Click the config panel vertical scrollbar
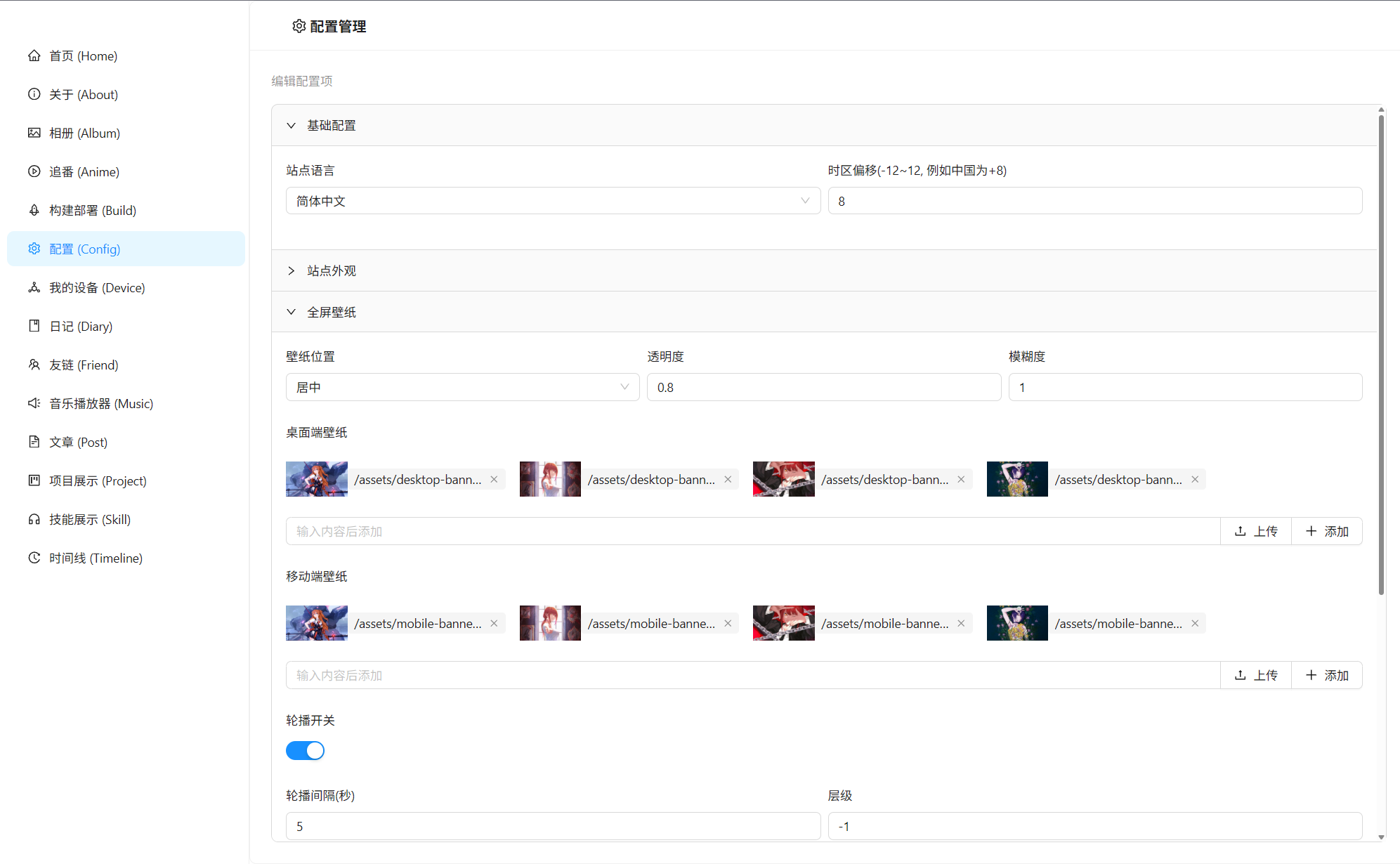Image resolution: width=1400 pixels, height=864 pixels. click(1381, 355)
